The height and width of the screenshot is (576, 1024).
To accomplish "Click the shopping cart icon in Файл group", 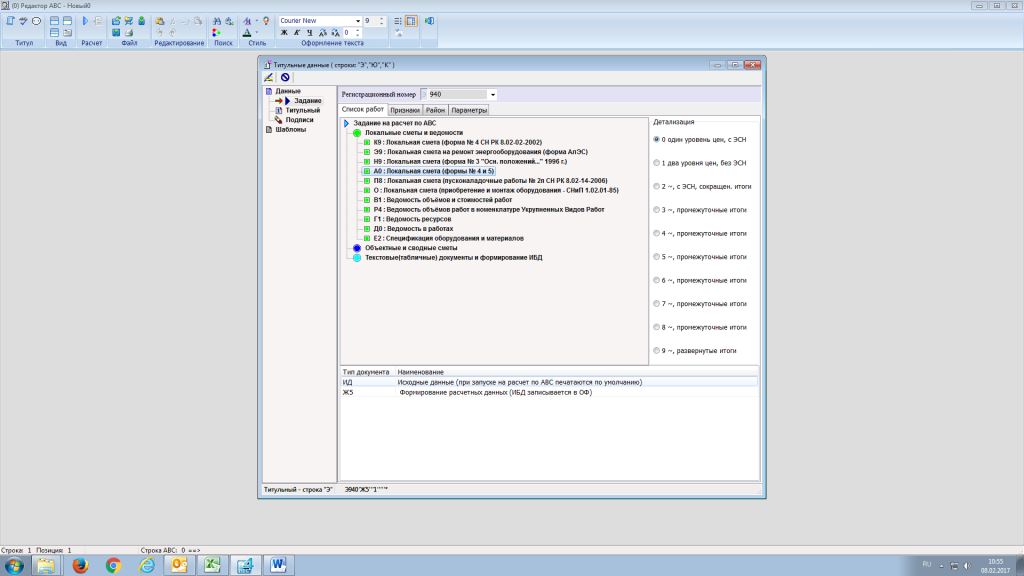I will pyautogui.click(x=129, y=21).
